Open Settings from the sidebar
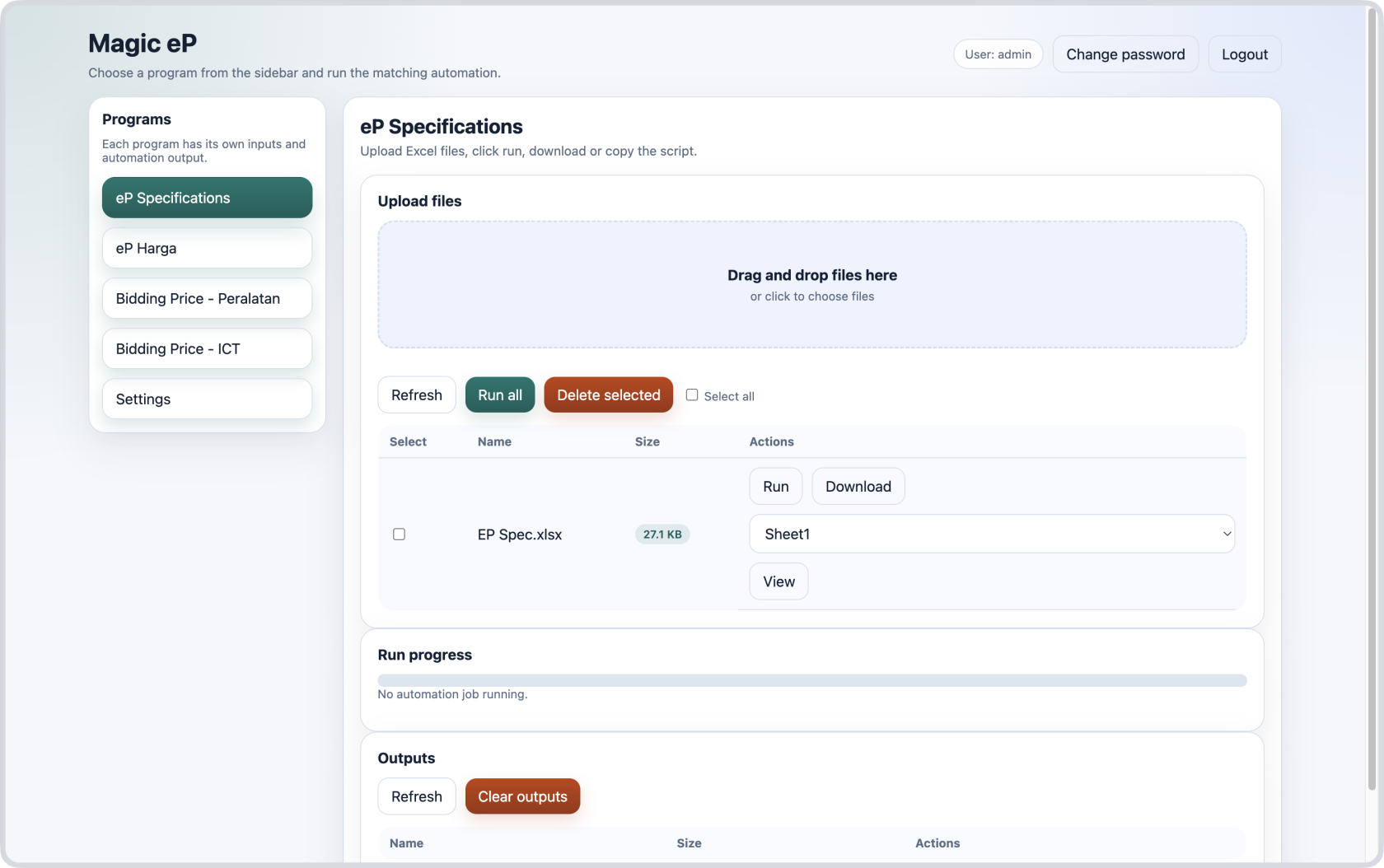The width and height of the screenshot is (1384, 868). coord(207,399)
